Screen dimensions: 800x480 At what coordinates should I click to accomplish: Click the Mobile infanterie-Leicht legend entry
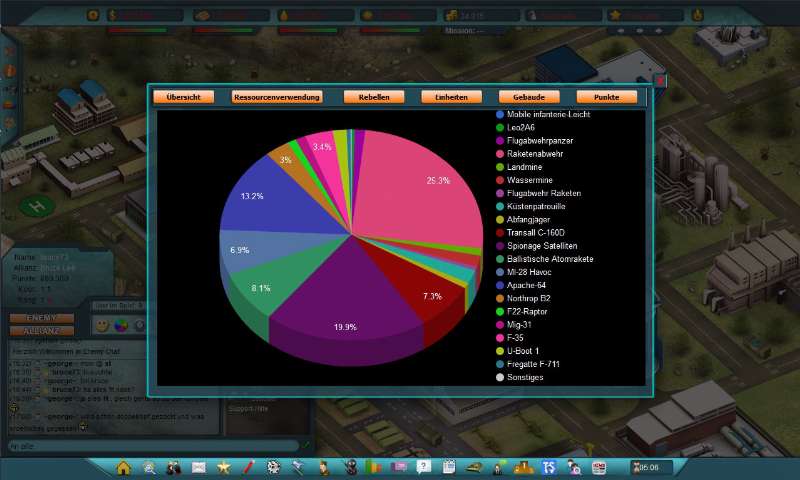pyautogui.click(x=543, y=114)
